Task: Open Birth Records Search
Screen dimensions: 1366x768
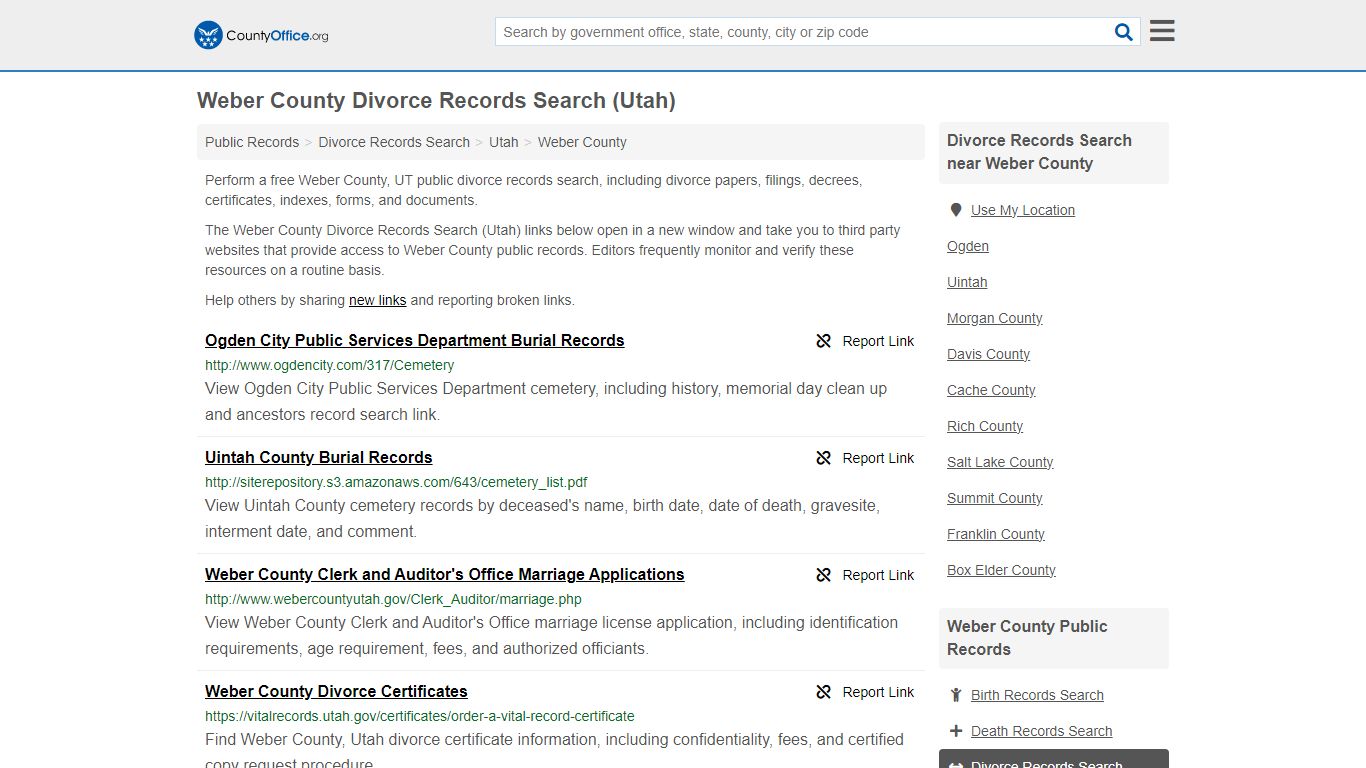Action: click(x=1037, y=695)
